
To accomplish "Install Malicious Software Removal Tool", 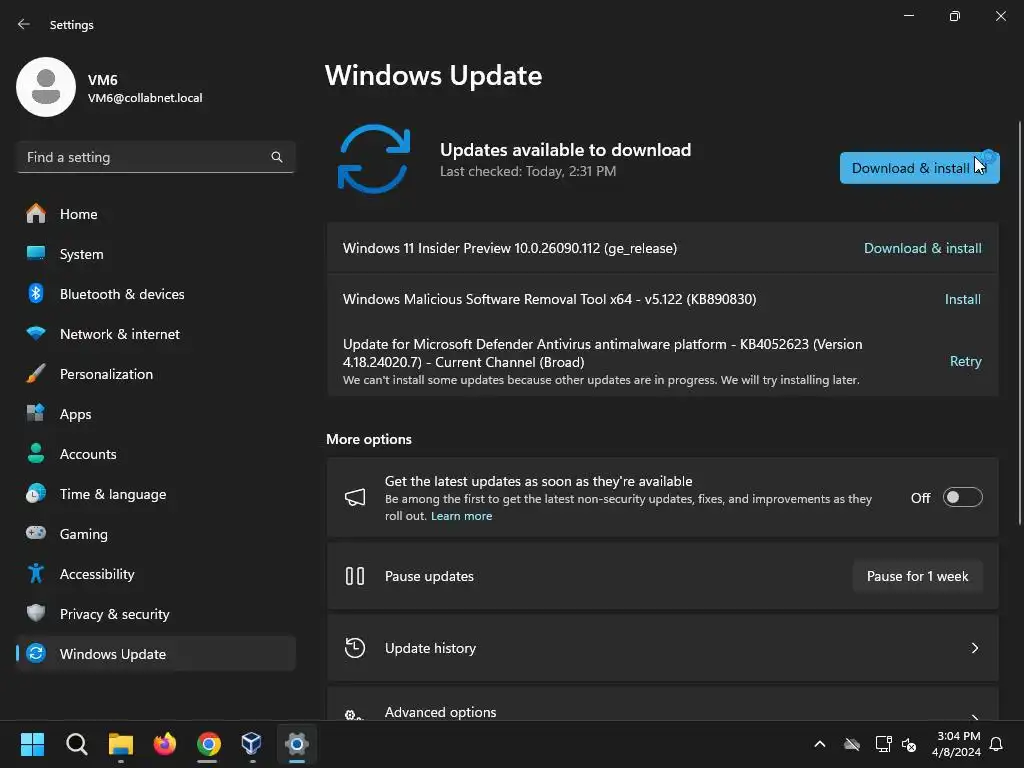I will pos(963,299).
